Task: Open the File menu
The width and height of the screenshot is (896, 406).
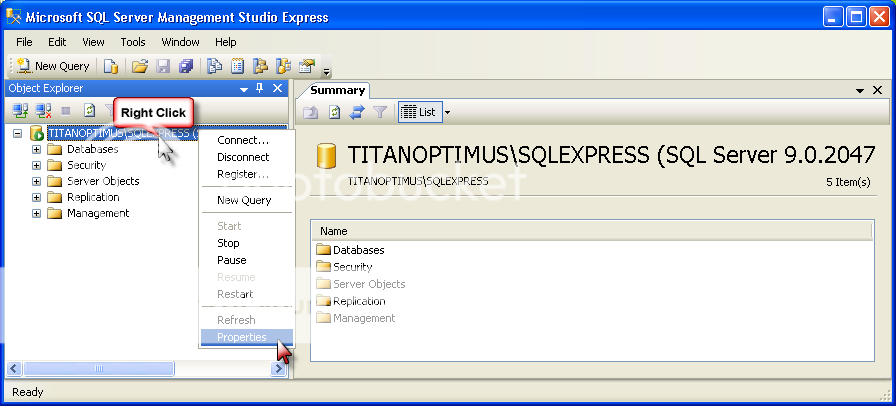Action: (24, 42)
